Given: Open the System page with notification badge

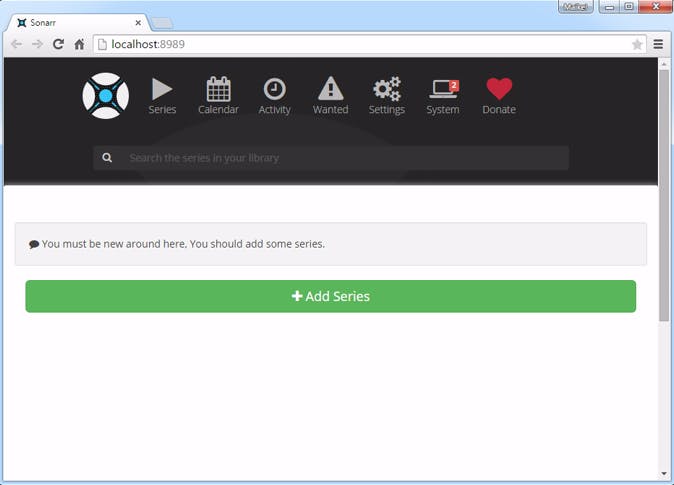Looking at the screenshot, I should (x=443, y=96).
